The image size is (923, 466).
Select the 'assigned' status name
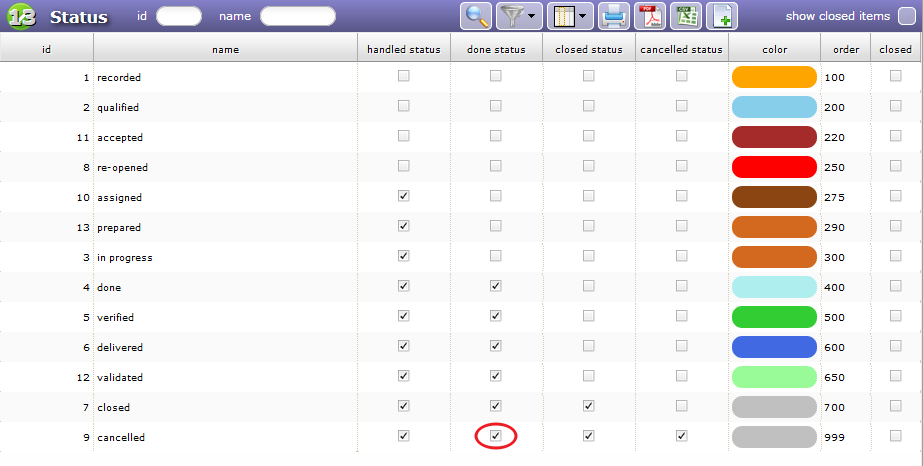click(x=119, y=198)
